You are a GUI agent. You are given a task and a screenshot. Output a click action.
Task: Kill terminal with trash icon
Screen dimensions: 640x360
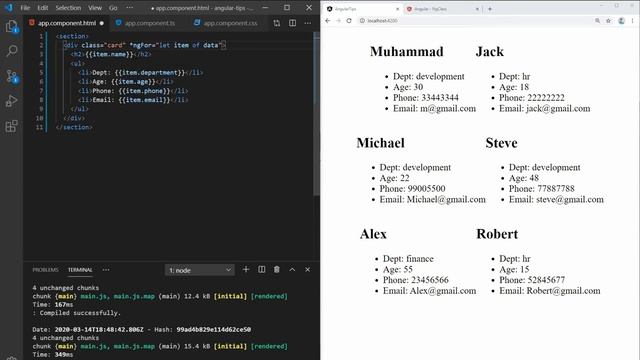(277, 269)
